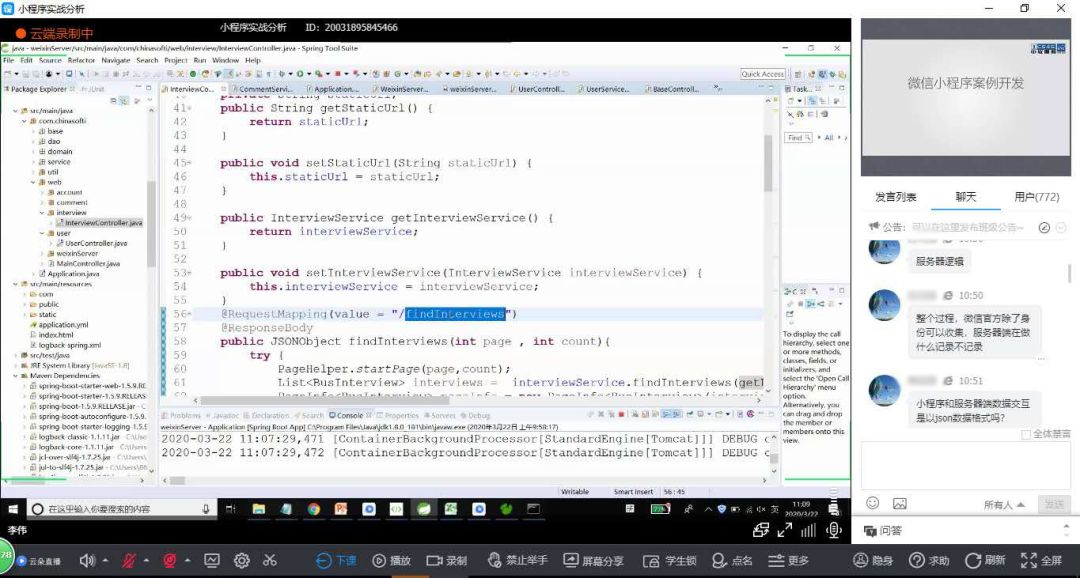Click the 播放 play button

[x=391, y=561]
